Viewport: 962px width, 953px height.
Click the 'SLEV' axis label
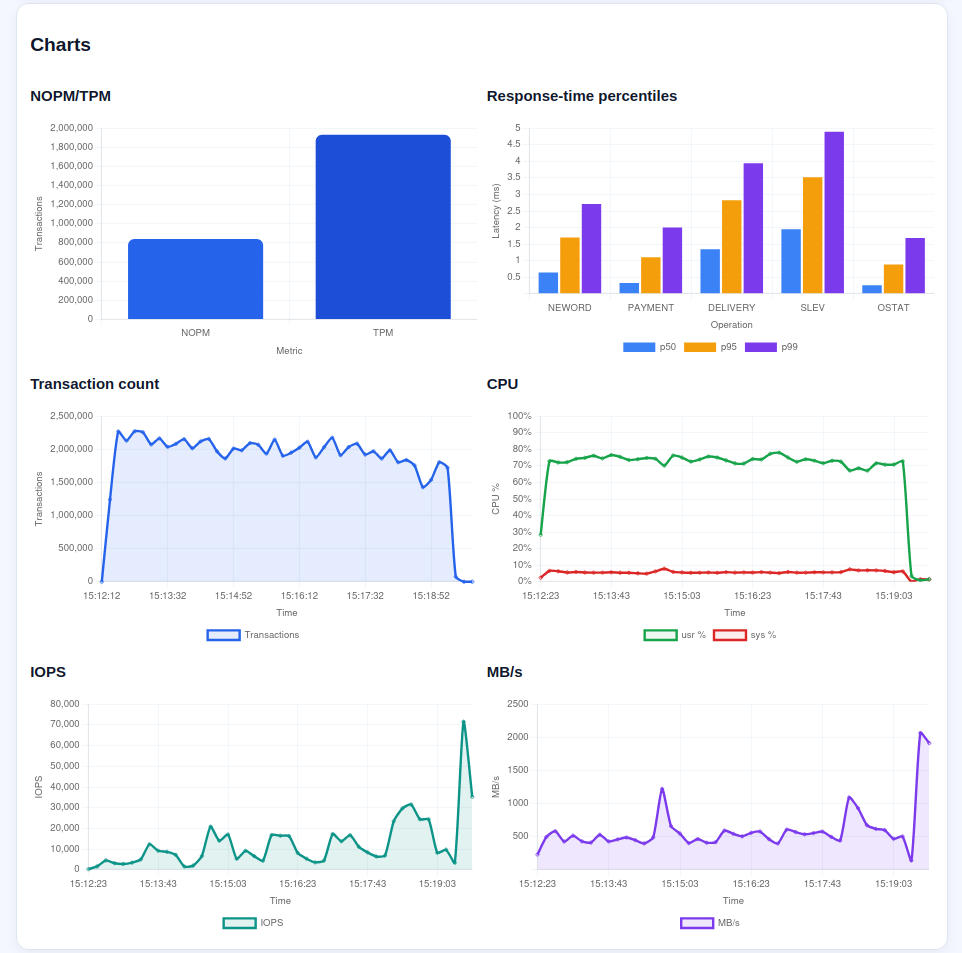812,308
